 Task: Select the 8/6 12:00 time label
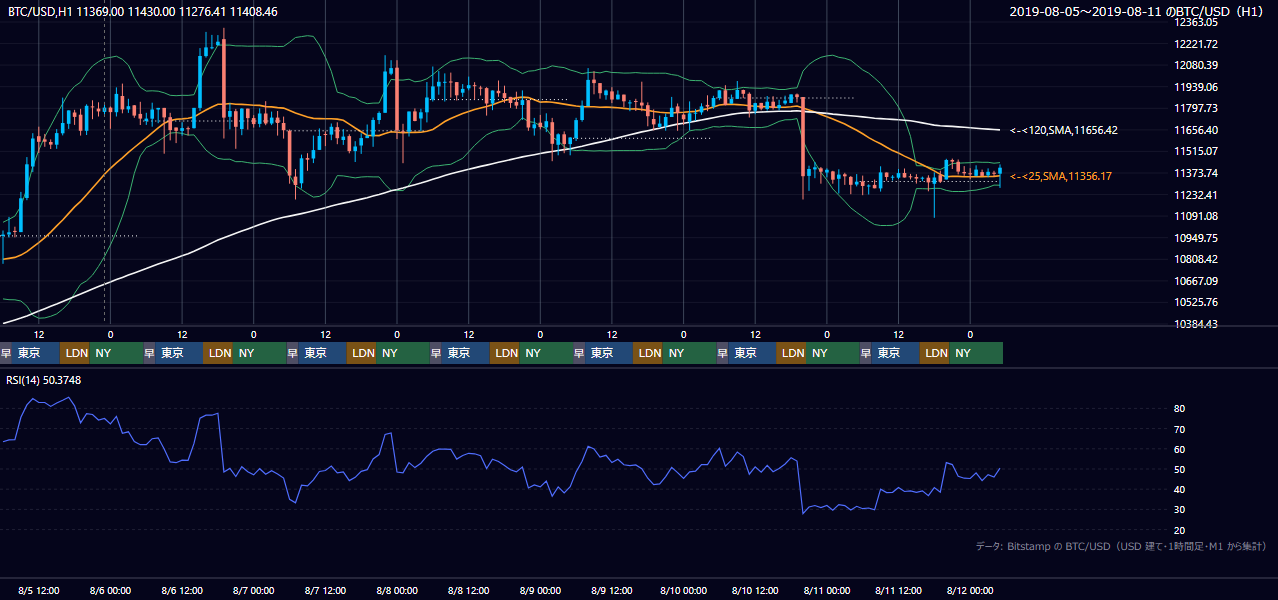tap(182, 591)
